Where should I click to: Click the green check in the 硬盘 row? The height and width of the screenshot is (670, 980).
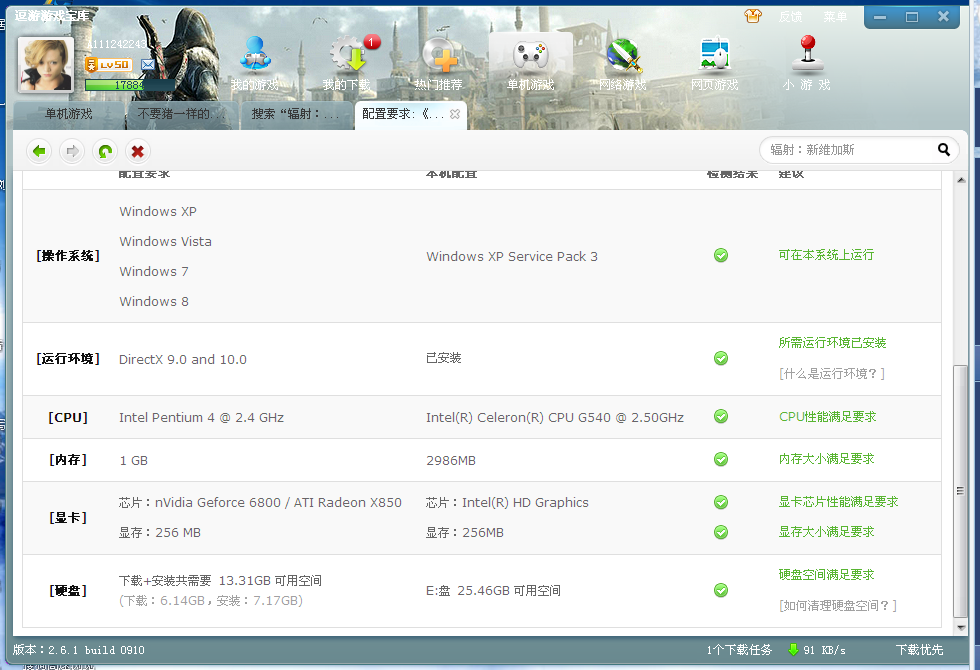pos(721,590)
